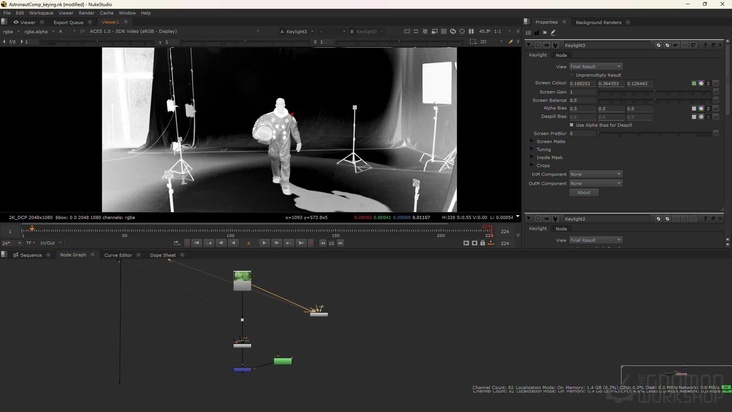The width and height of the screenshot is (732, 412).
Task: Select the green node in node graph
Action: pos(283,361)
